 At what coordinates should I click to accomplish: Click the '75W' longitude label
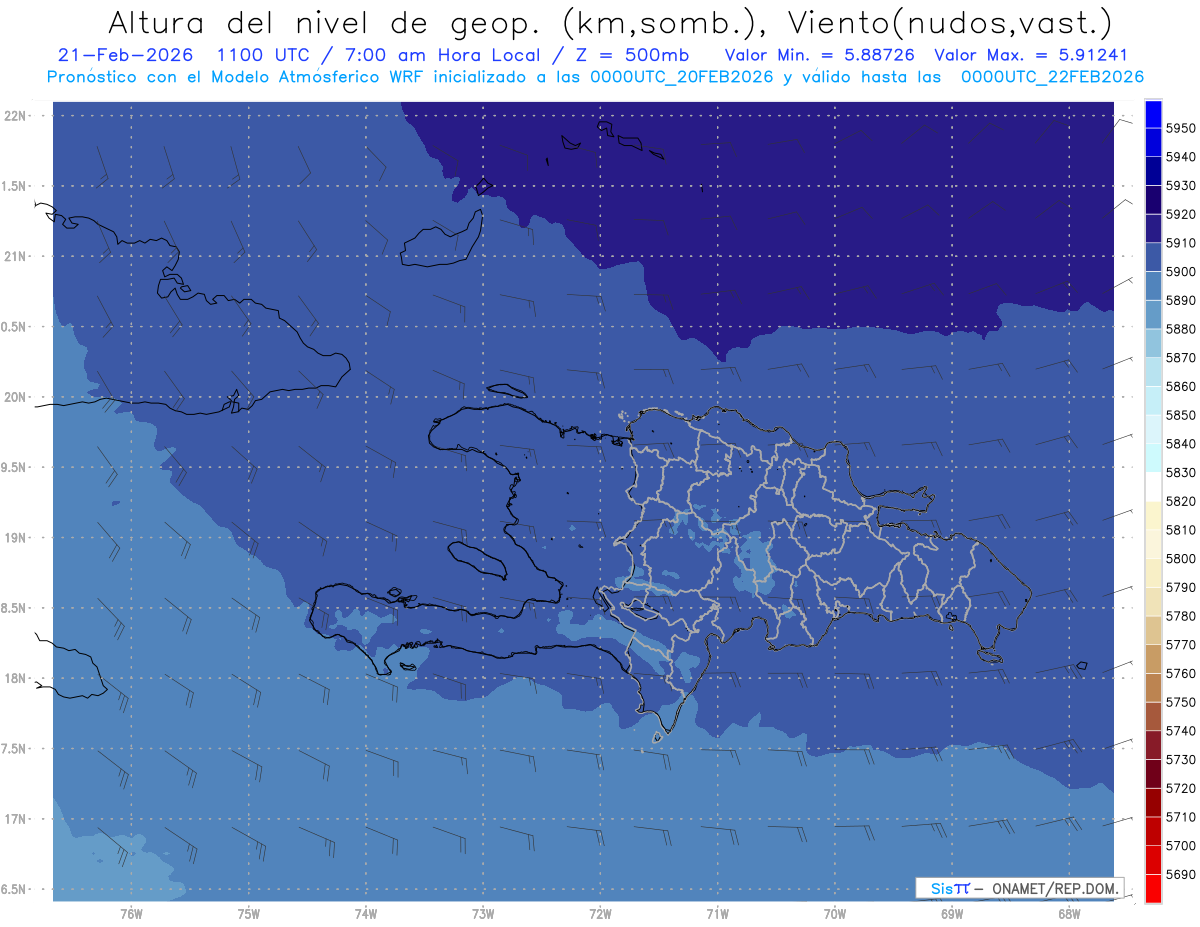[x=249, y=914]
